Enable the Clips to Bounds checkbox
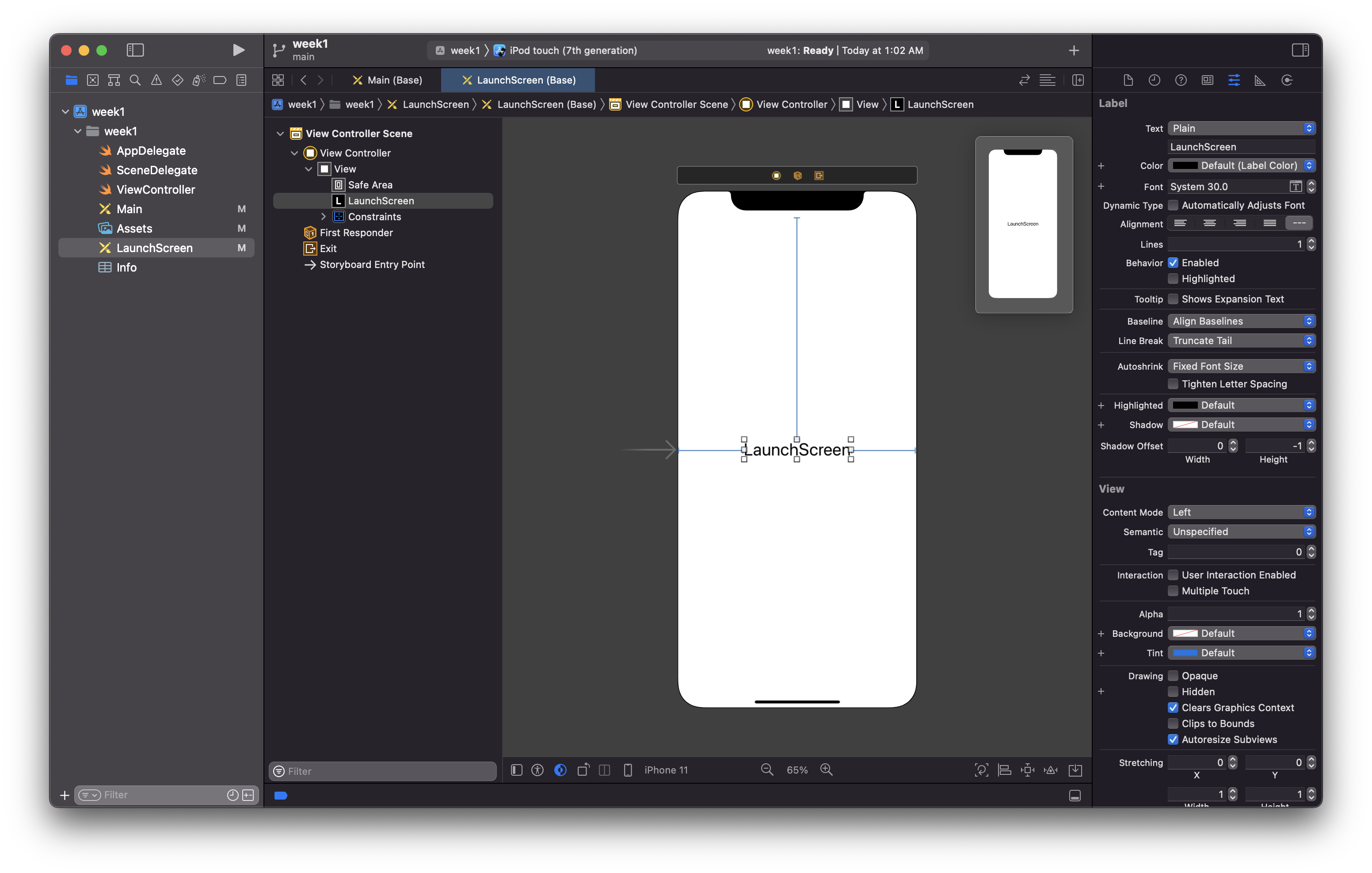Screen dimensions: 1372x873 (x=1173, y=724)
